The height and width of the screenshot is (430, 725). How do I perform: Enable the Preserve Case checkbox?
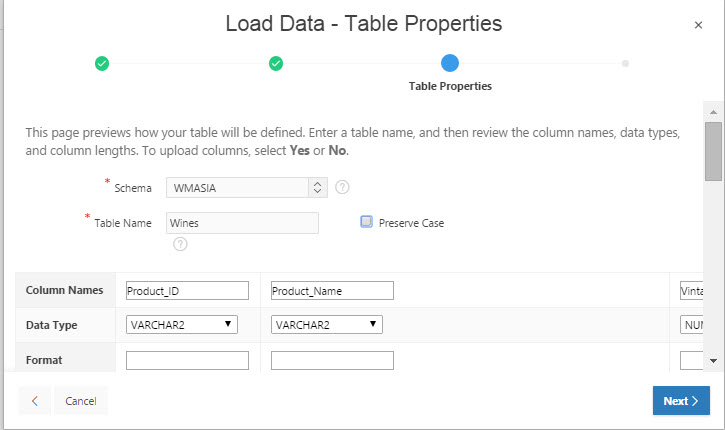coord(366,222)
